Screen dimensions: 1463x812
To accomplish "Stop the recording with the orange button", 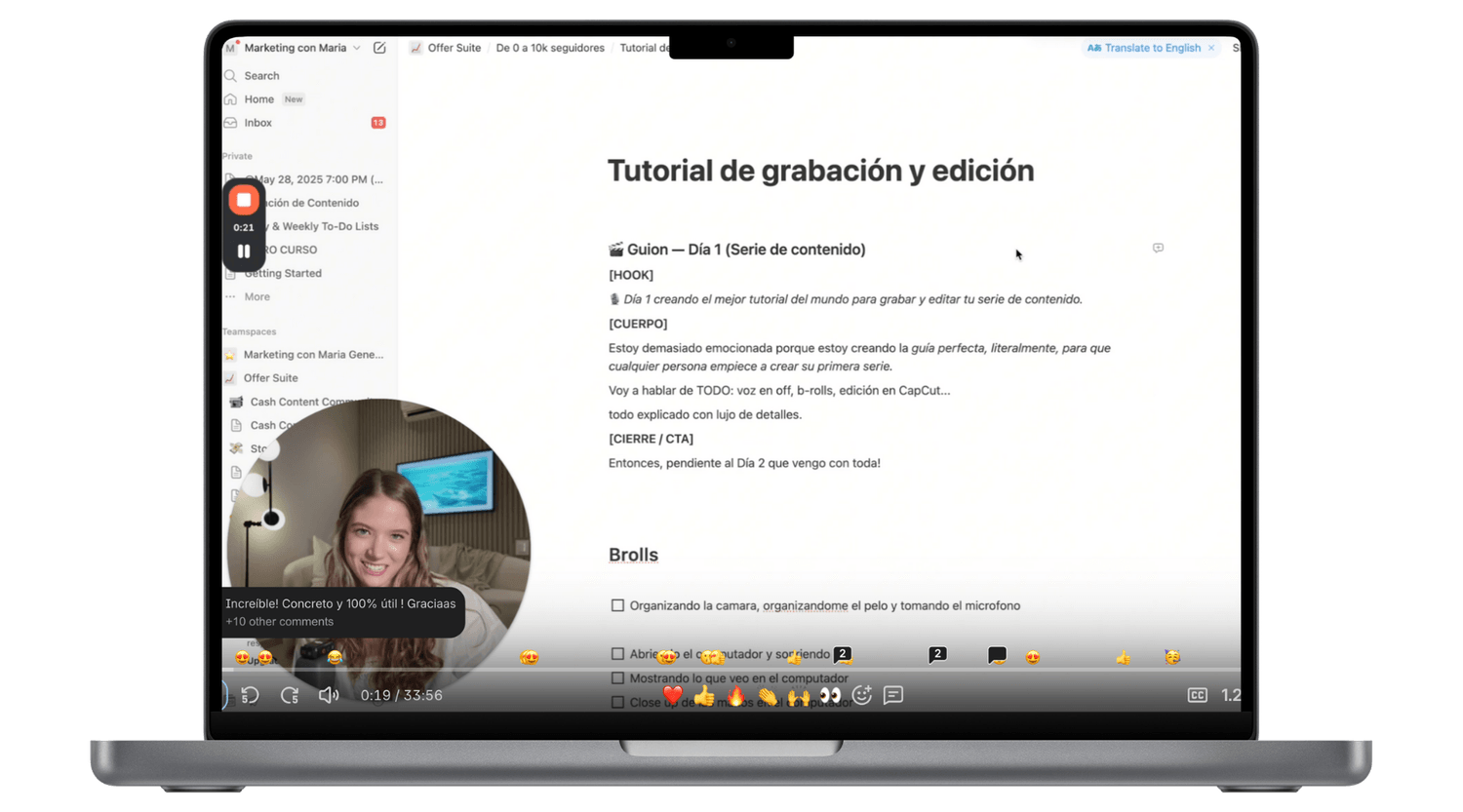I will click(244, 201).
